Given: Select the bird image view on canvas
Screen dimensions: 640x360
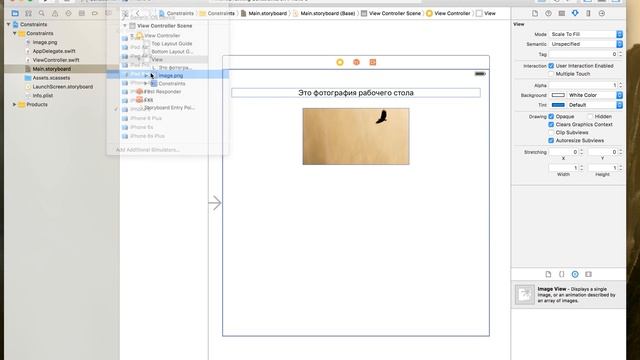Looking at the screenshot, I should click(356, 136).
